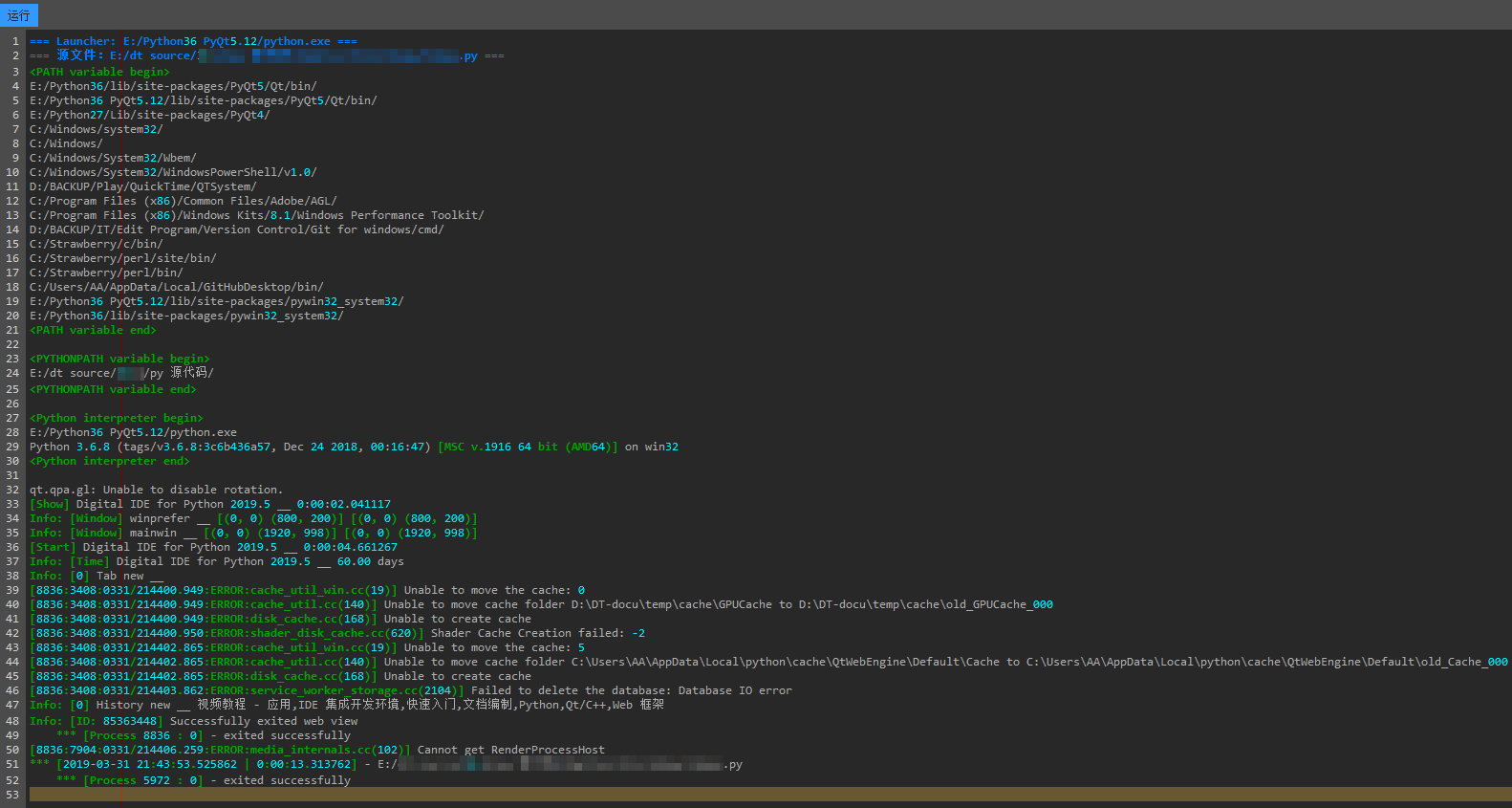This screenshot has width=1512, height=808.
Task: Click 'Unable to move the cache: 5' error
Action: point(307,647)
